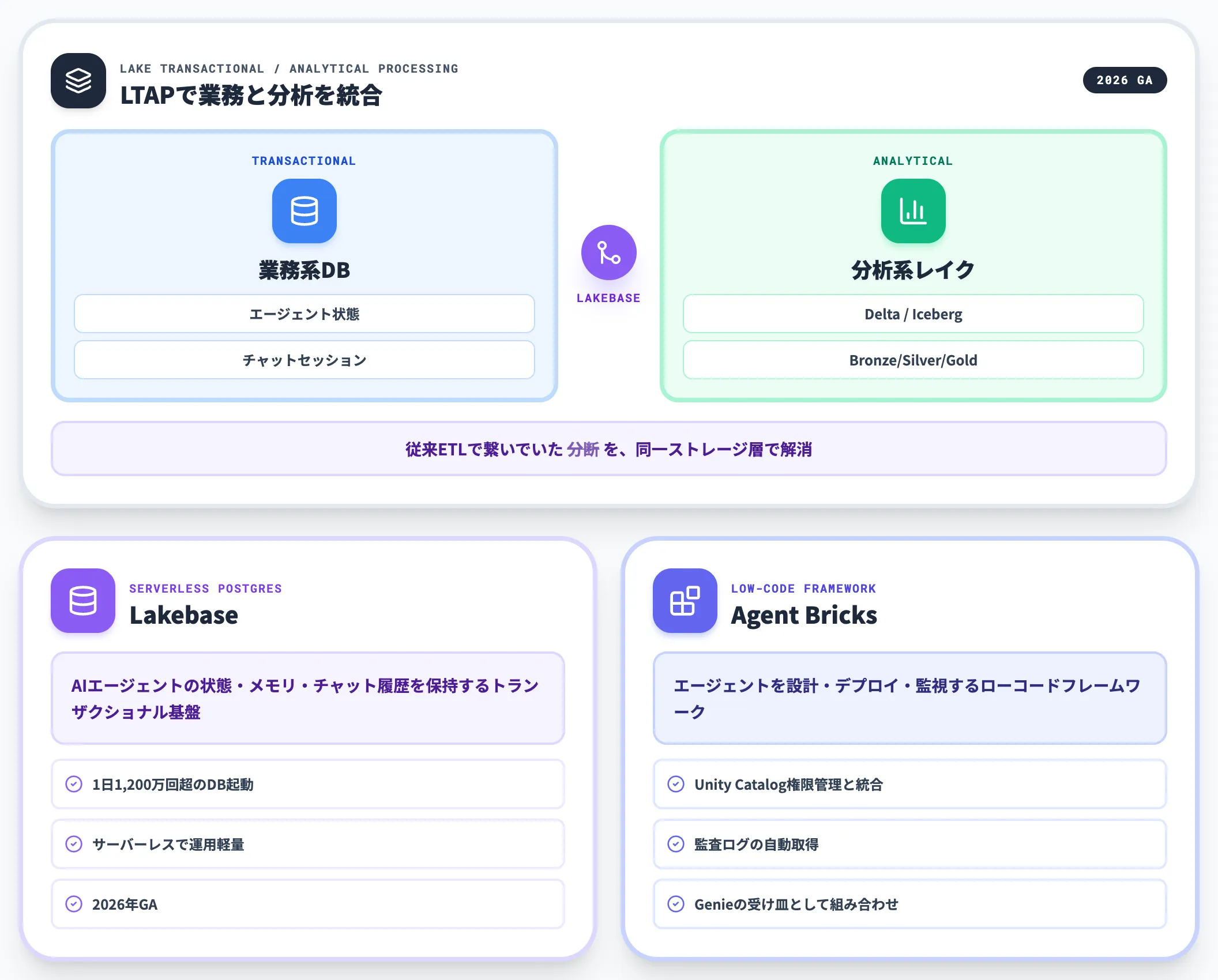Click the 1日1,200万回超のDB起動 text
Viewport: 1218px width, 980px height.
[173, 785]
